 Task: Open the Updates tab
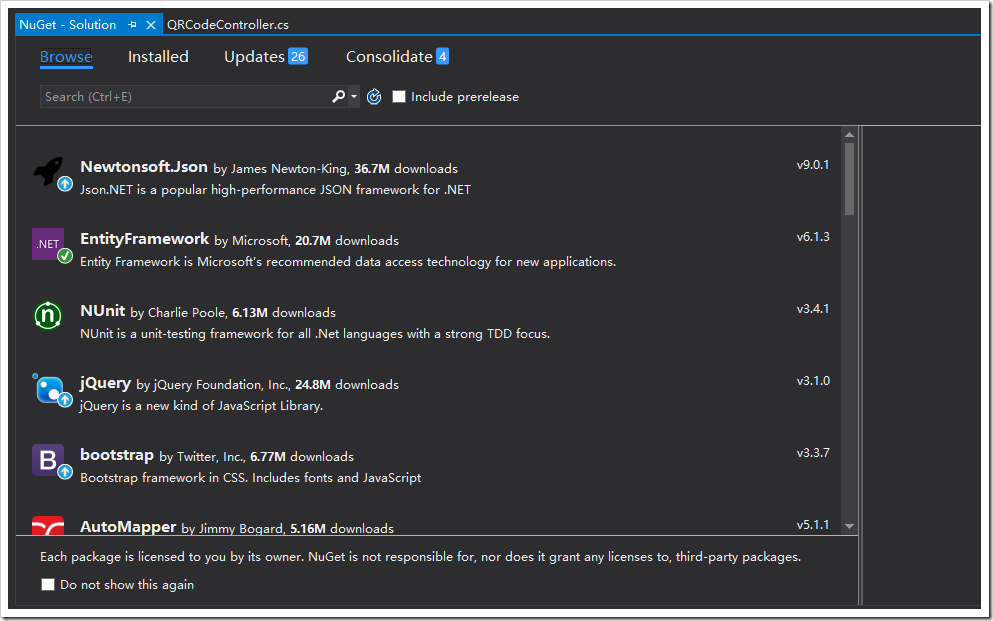click(254, 57)
